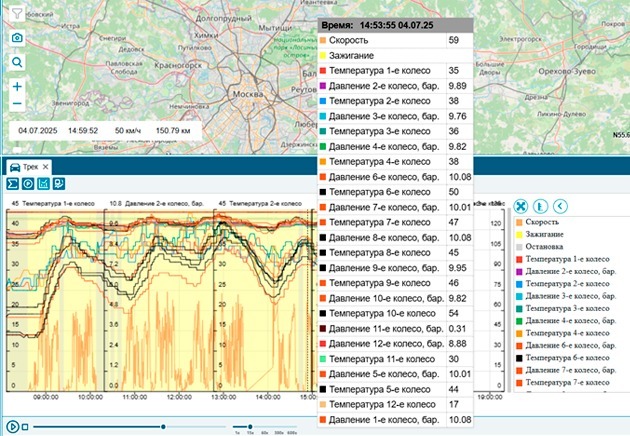Click tooltip row Давление 2-е колесо 9.89
The image size is (630, 436).
click(x=395, y=86)
